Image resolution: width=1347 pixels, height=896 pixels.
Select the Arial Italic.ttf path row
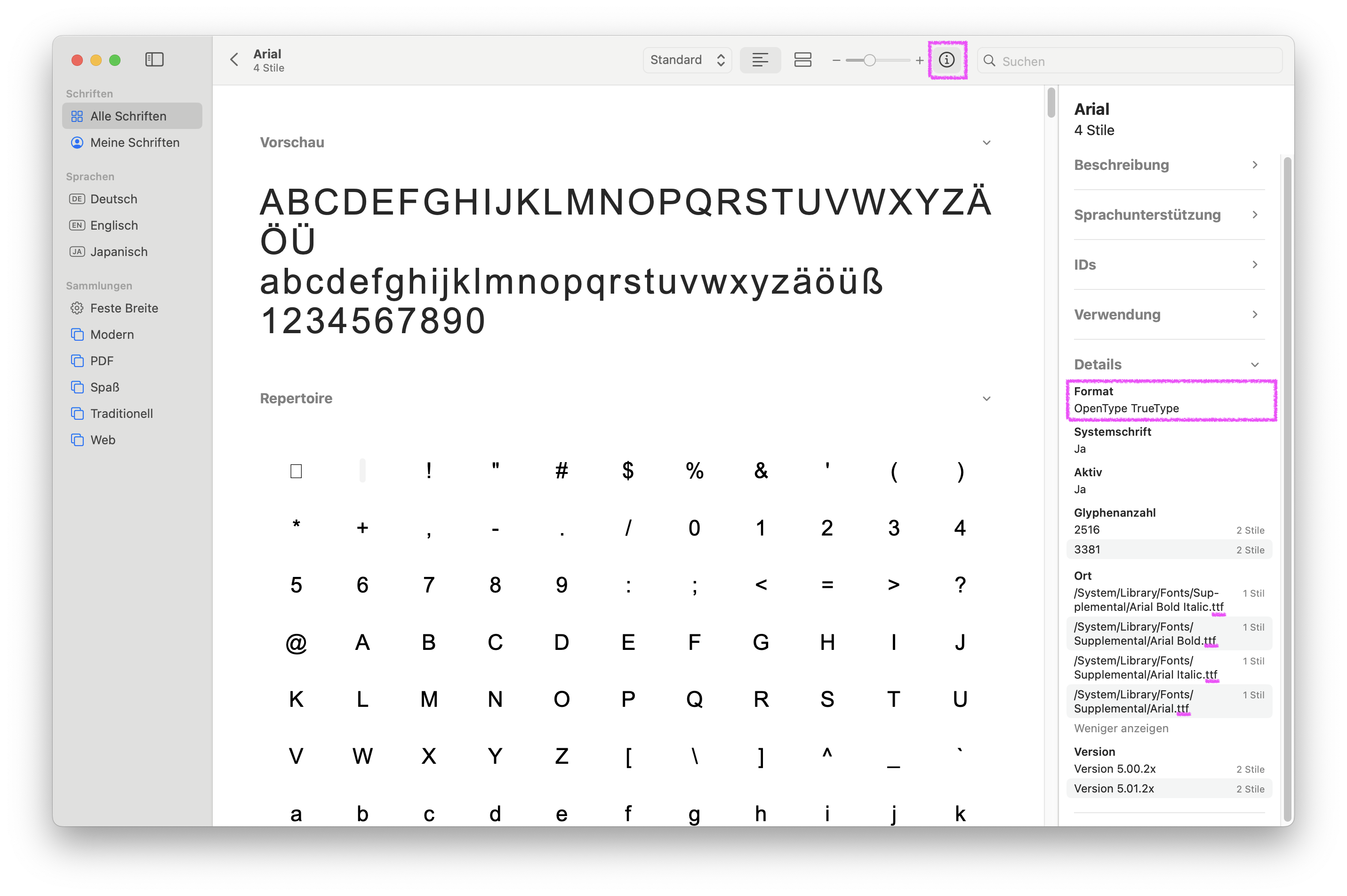tap(1169, 667)
